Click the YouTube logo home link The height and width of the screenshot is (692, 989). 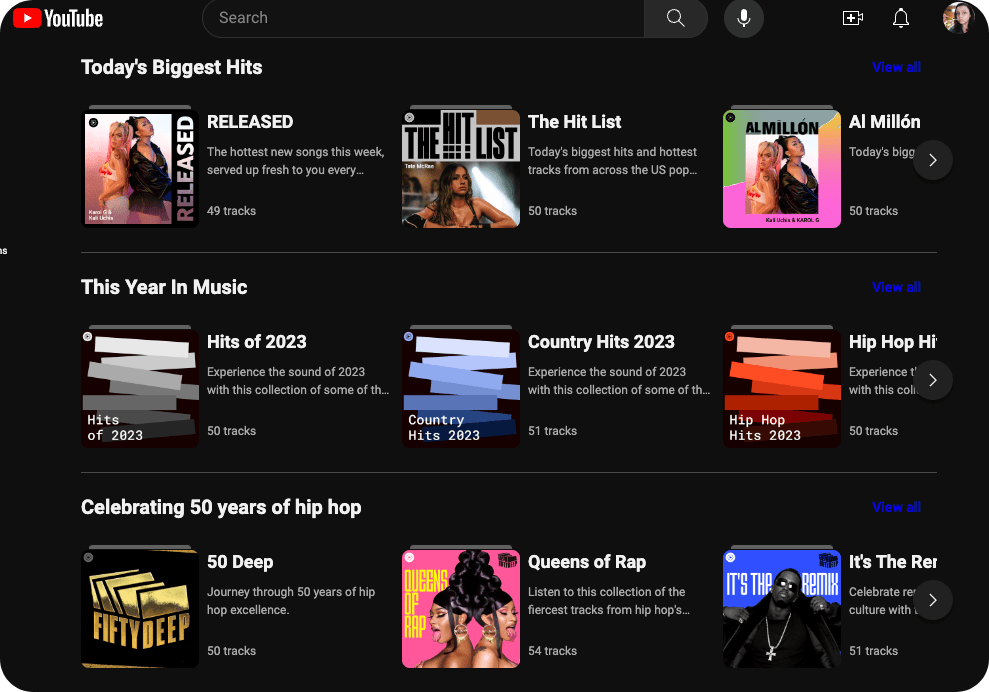(58, 18)
